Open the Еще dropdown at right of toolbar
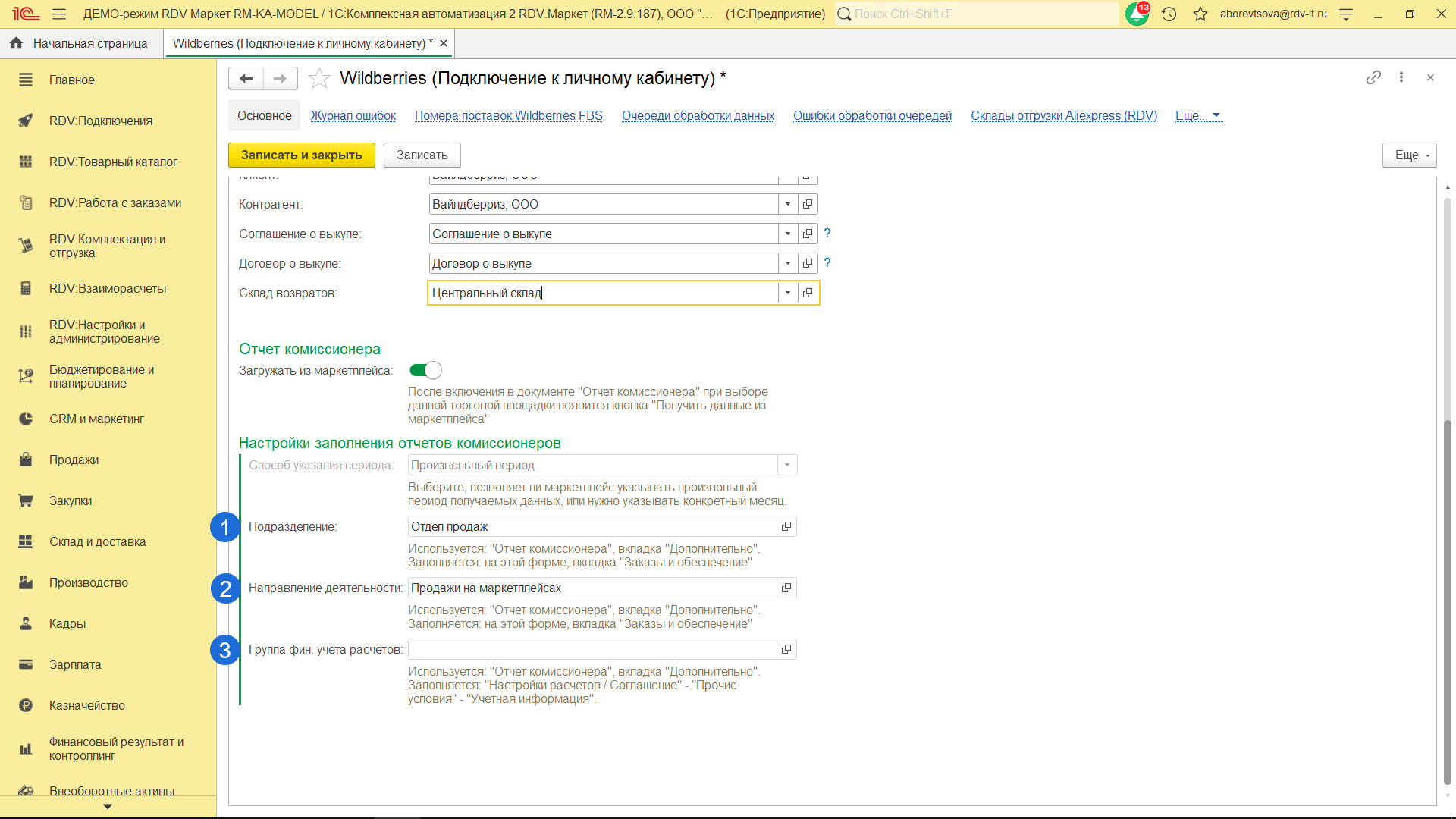The image size is (1456, 819). (1409, 155)
